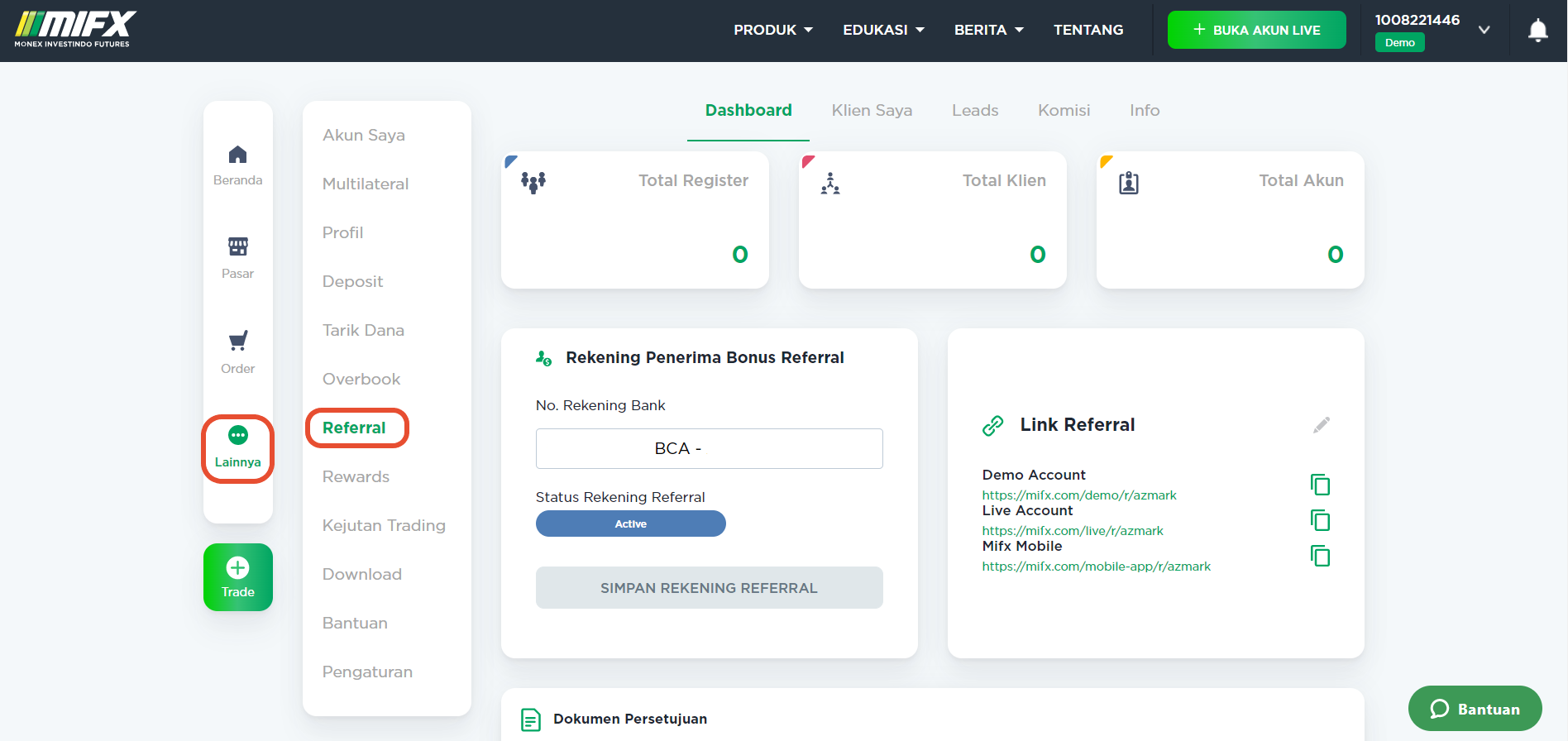
Task: Open the demo referral link URL
Action: pos(1079,495)
